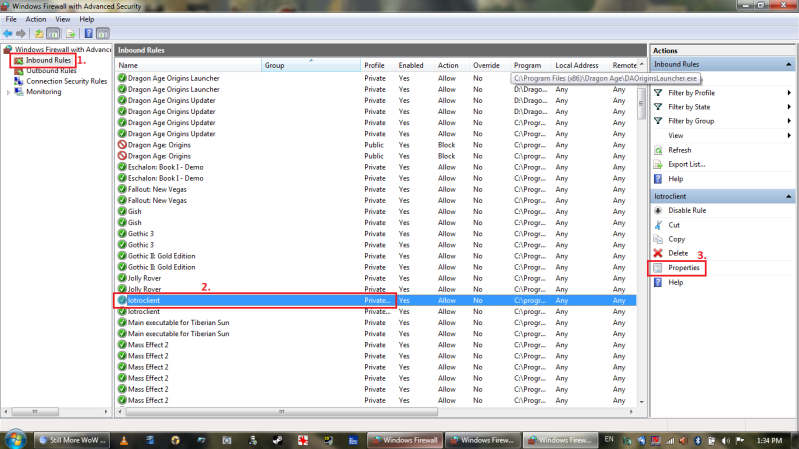
Task: Expand the Monitoring node triangle
Action: [x=8, y=92]
